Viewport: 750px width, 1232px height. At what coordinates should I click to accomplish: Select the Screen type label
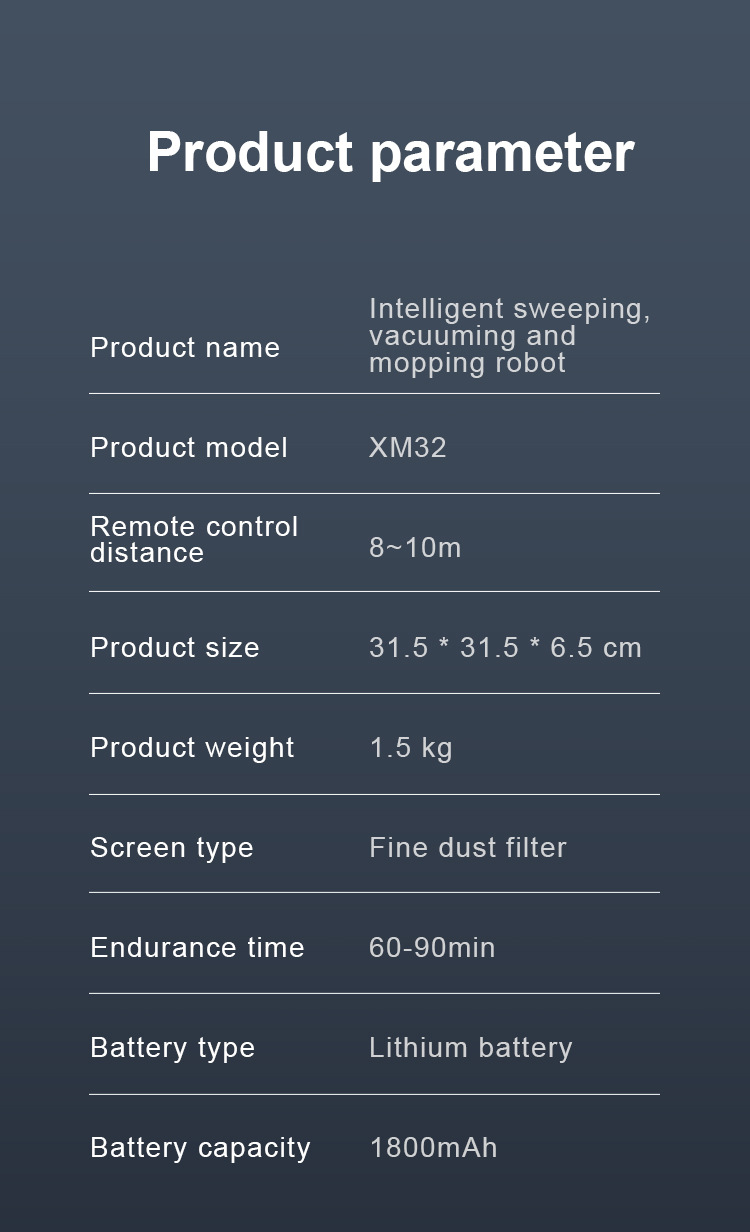(172, 848)
